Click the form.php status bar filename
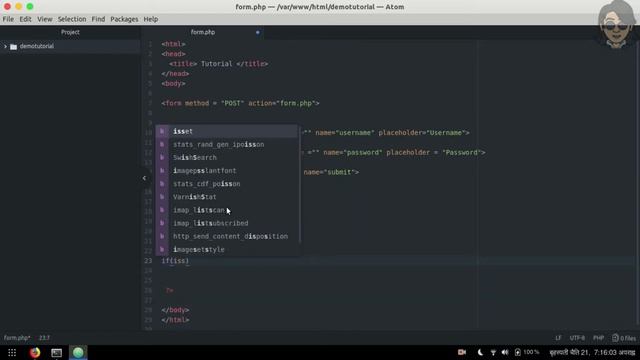The height and width of the screenshot is (360, 640). pos(17,338)
